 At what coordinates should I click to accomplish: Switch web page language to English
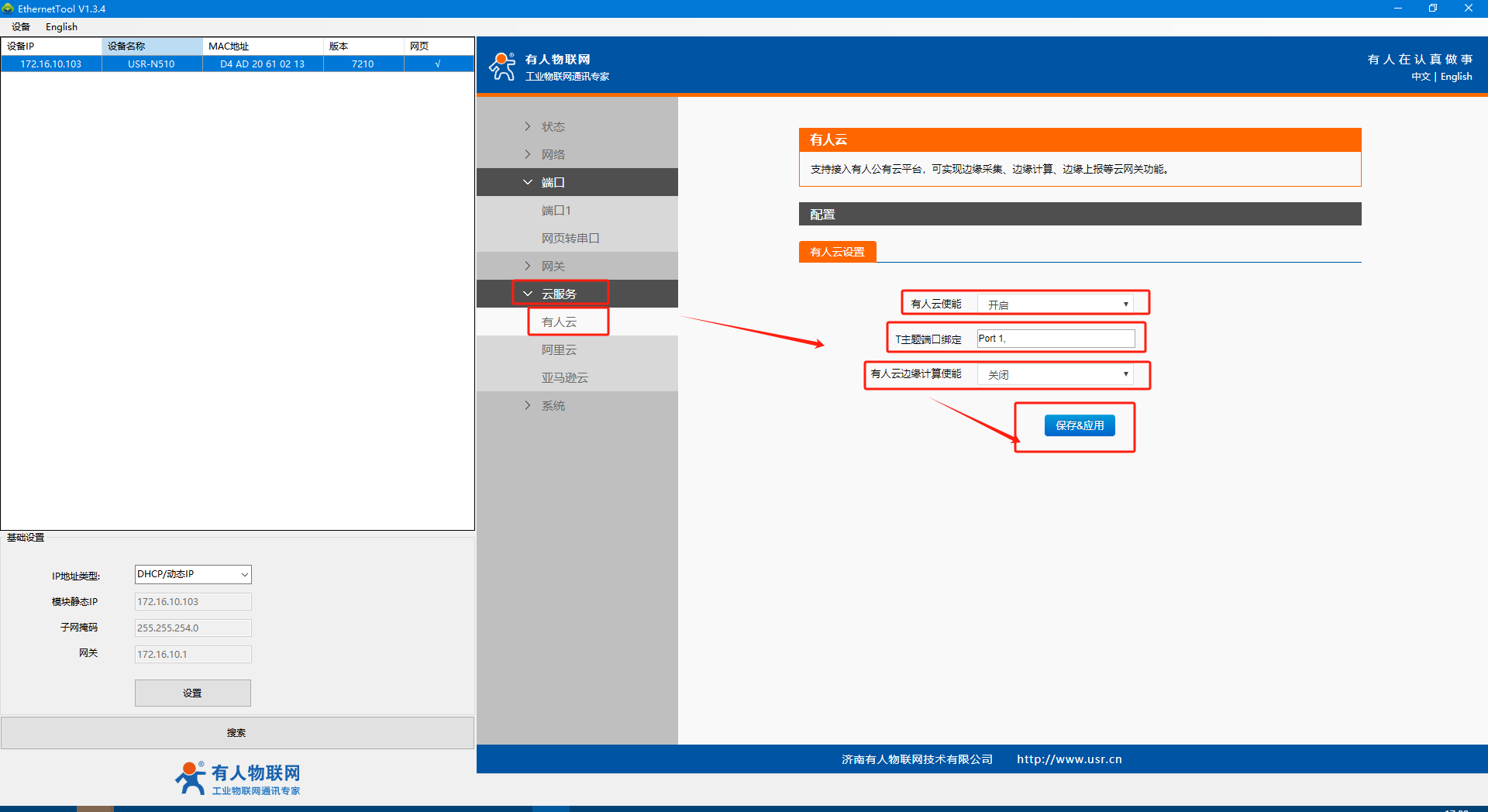1455,77
